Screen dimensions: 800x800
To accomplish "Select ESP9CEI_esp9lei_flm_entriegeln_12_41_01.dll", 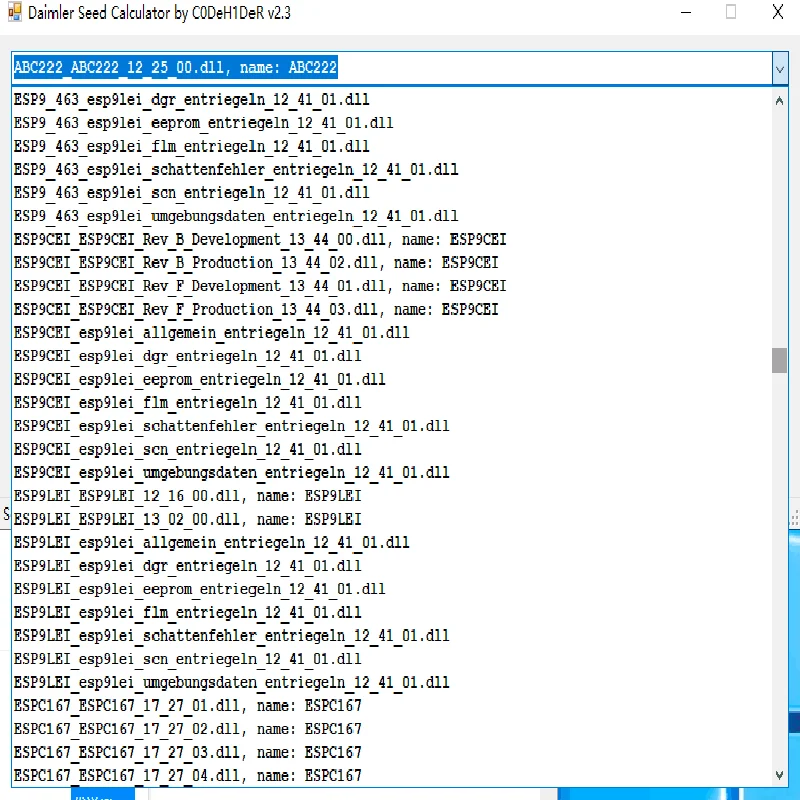I will [392, 403].
